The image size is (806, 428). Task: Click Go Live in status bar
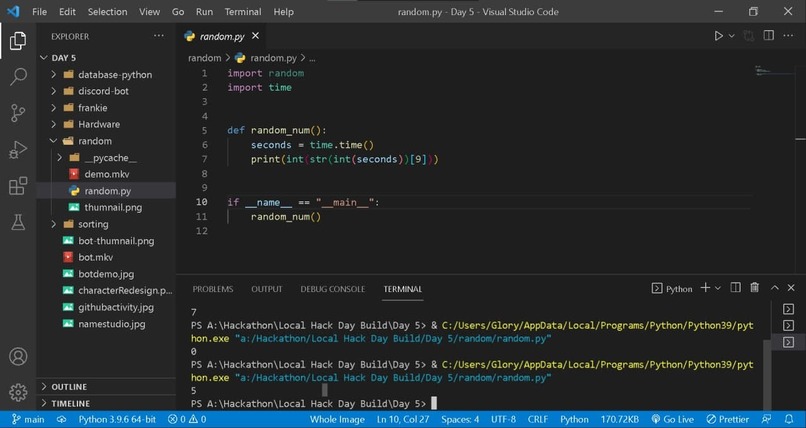[672, 419]
